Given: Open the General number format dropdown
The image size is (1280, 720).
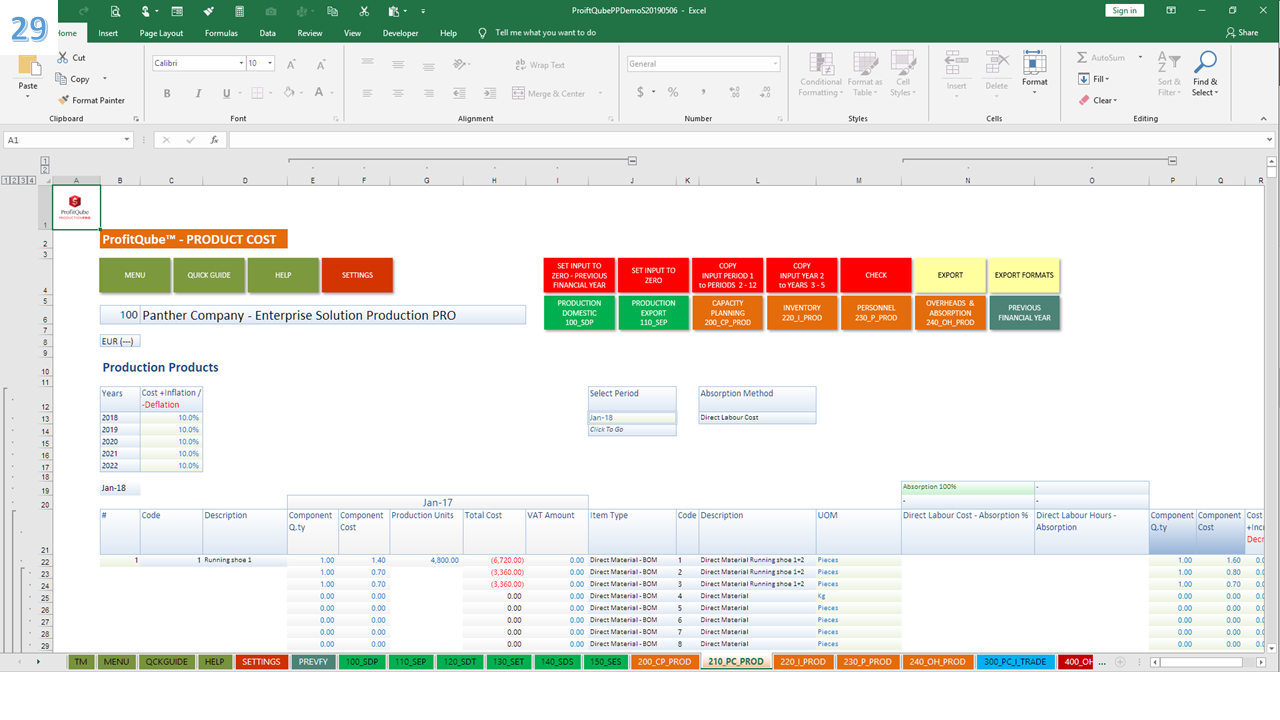Looking at the screenshot, I should (x=775, y=64).
